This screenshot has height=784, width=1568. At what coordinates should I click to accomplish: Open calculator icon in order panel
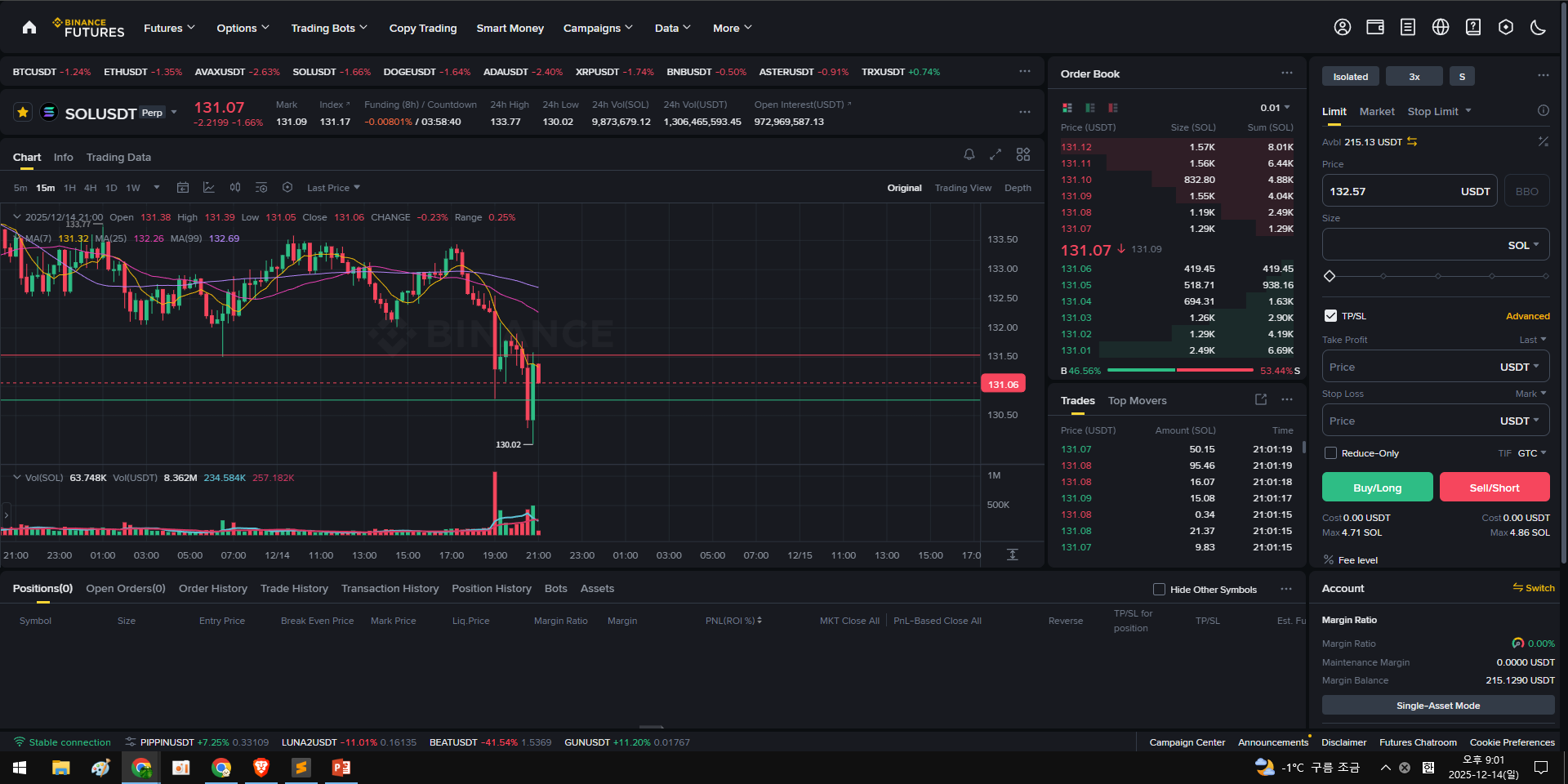[1543, 142]
